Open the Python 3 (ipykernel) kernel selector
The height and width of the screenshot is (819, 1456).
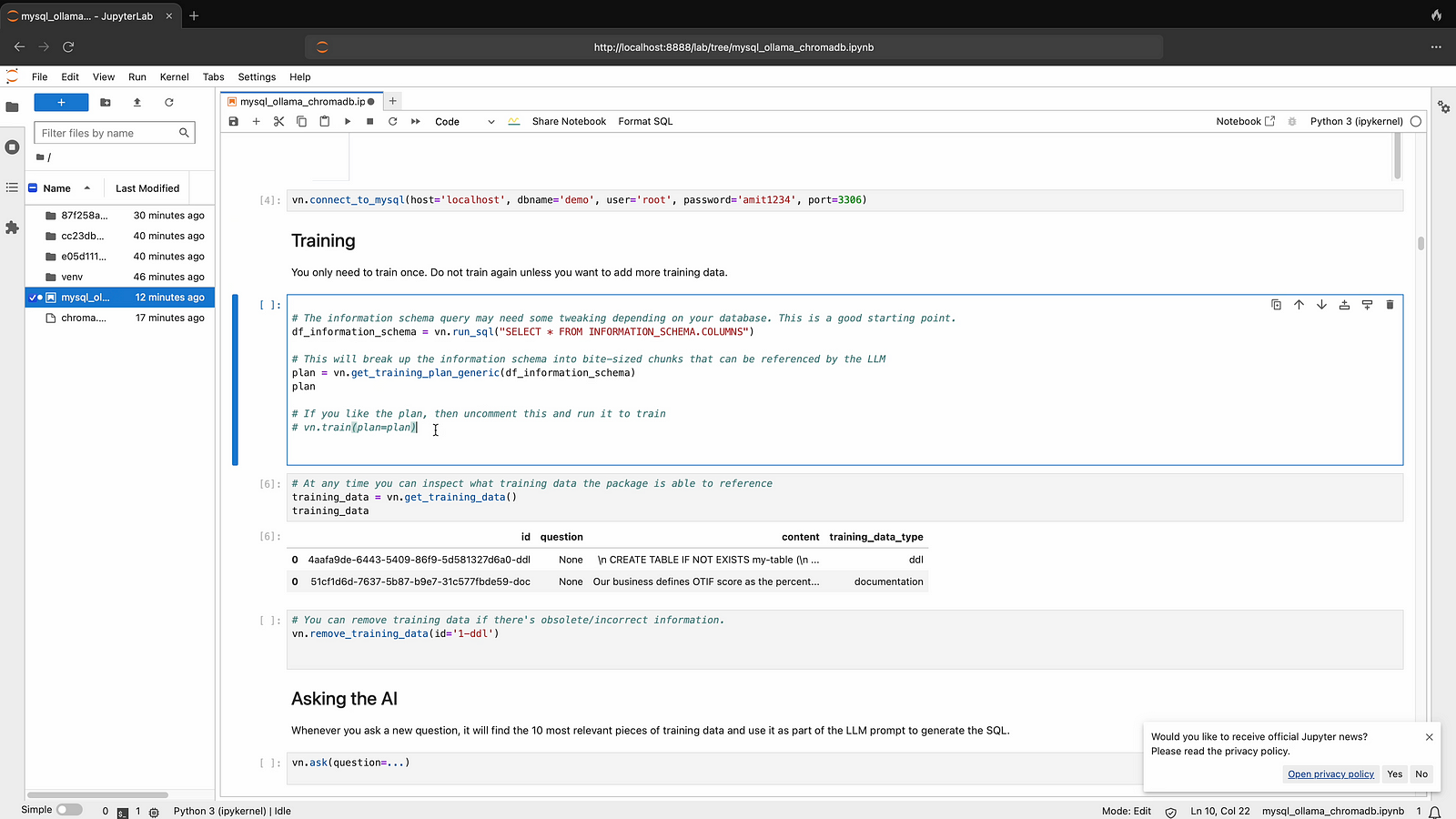1356,121
